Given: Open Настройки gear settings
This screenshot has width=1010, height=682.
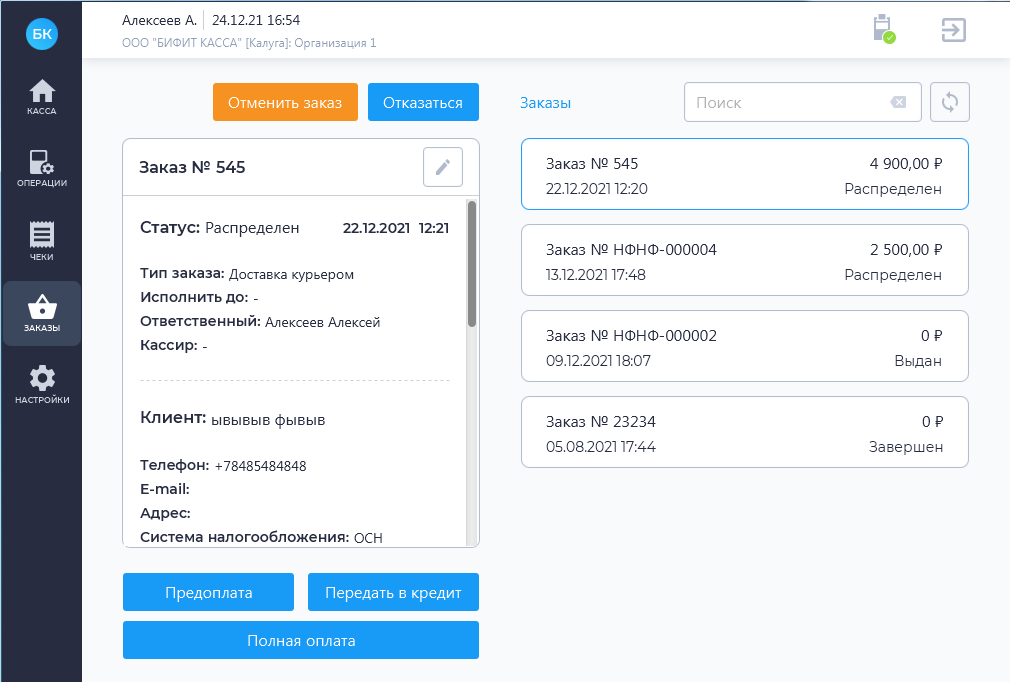Looking at the screenshot, I should tap(42, 385).
